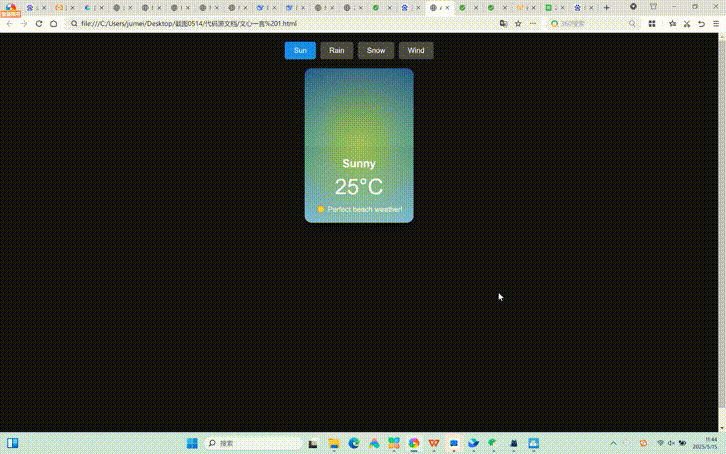Launch Microsoft Edge from taskbar
Viewport: 726px width, 454px height.
[x=354, y=443]
